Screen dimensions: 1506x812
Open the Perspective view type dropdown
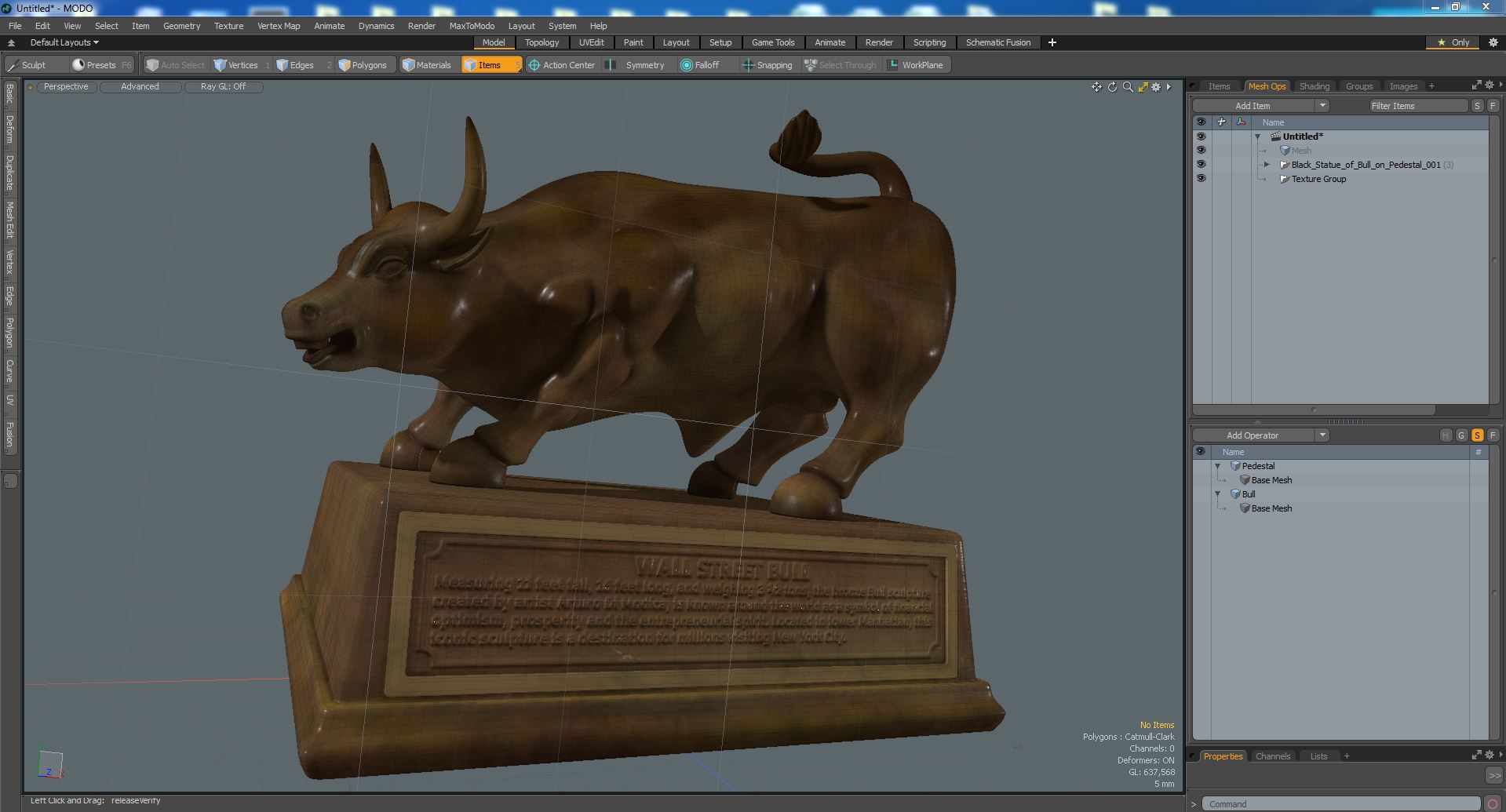66,87
